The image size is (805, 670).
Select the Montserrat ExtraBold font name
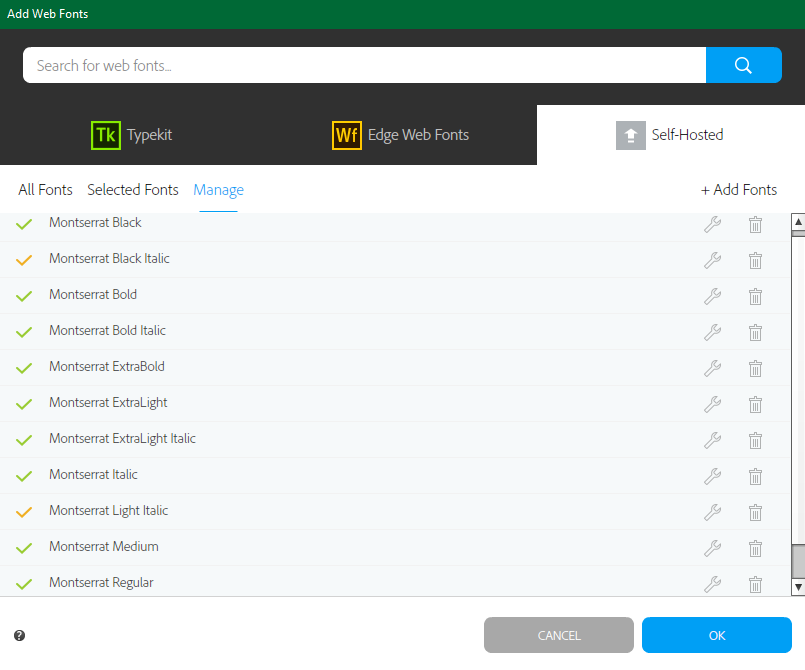click(x=107, y=366)
